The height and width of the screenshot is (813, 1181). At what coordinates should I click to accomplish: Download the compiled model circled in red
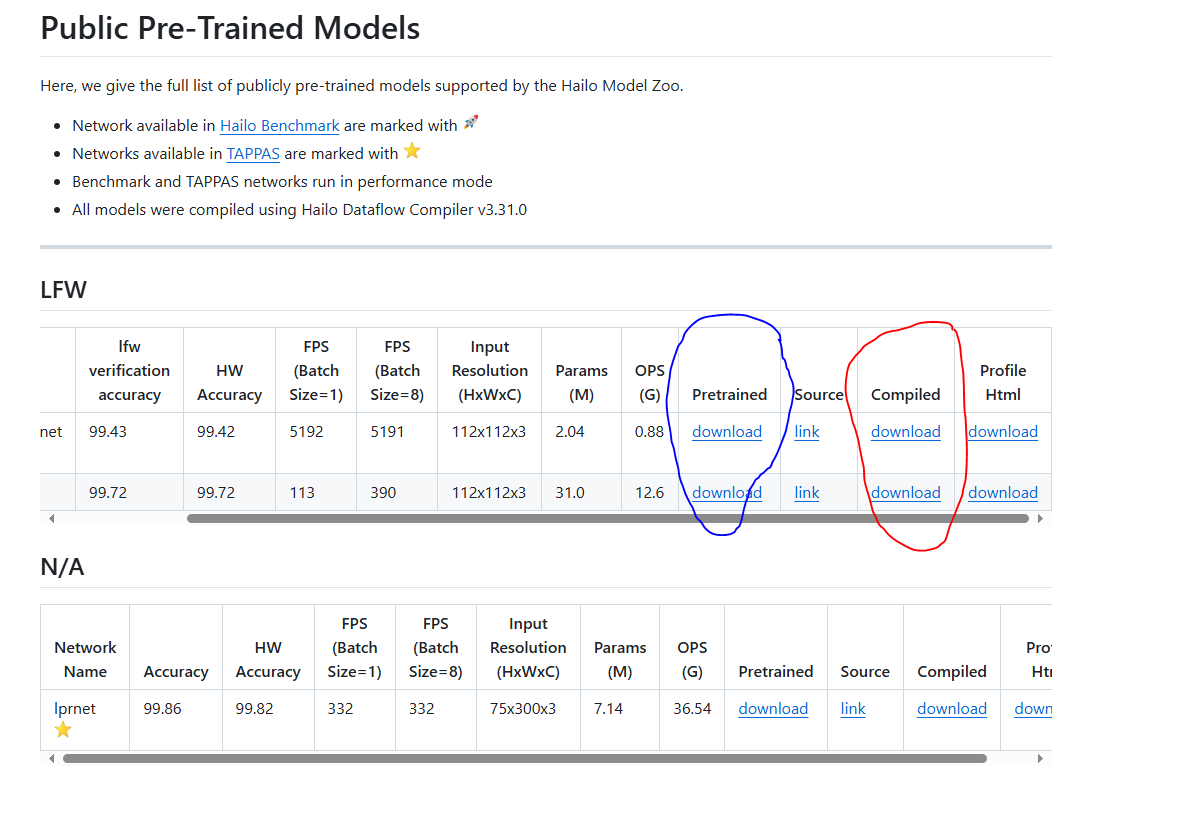[905, 431]
